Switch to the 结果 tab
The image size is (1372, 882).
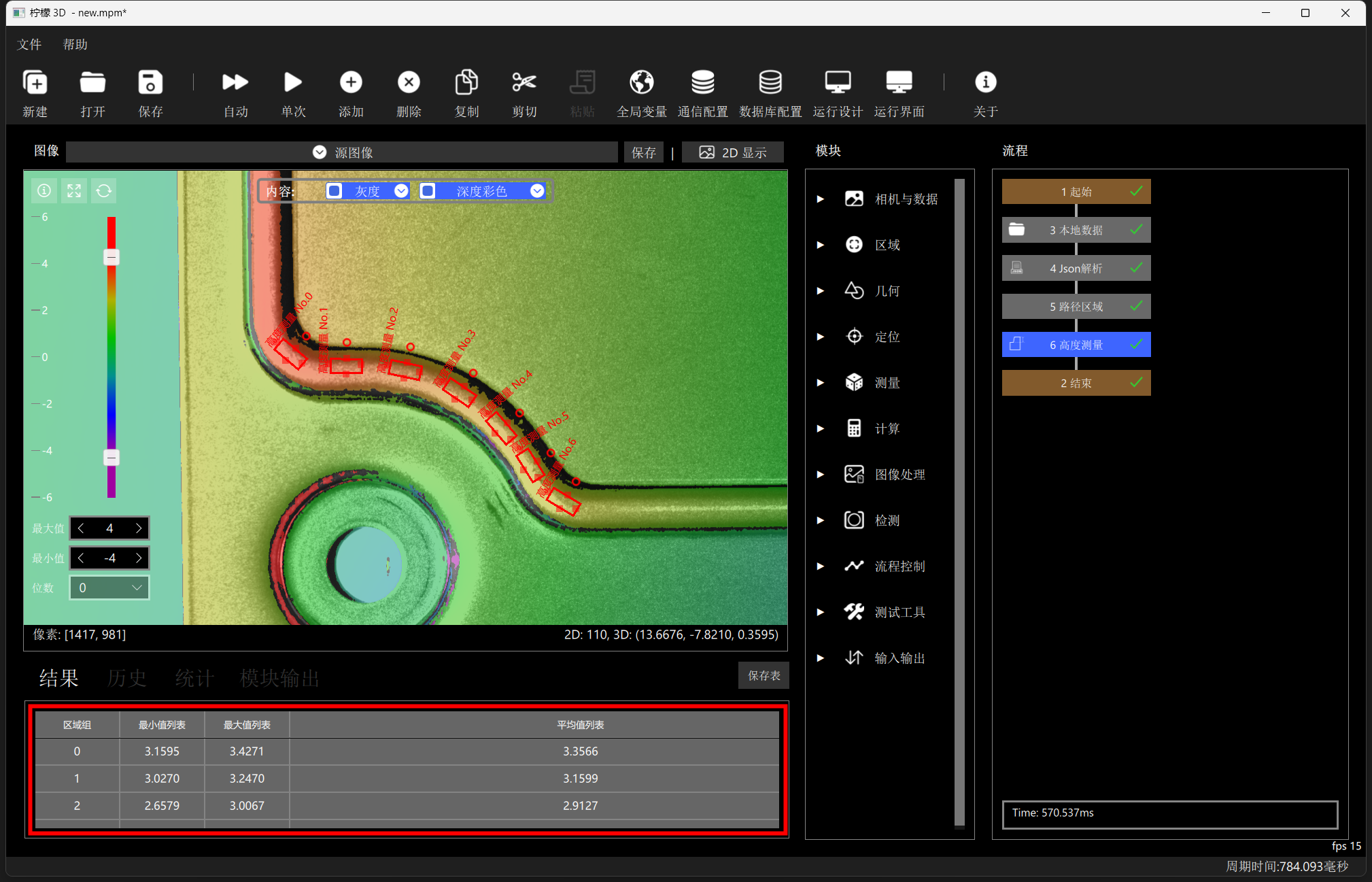(x=58, y=678)
